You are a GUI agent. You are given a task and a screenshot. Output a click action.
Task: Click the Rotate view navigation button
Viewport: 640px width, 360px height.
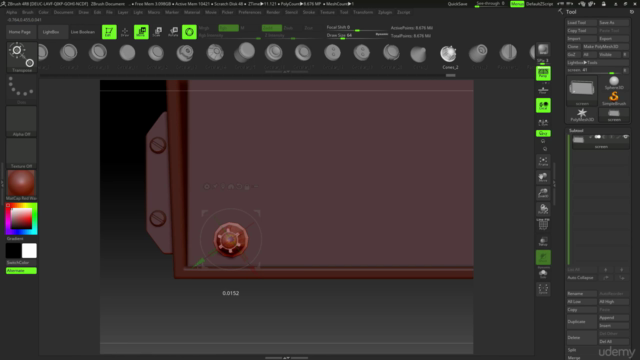click(x=543, y=209)
